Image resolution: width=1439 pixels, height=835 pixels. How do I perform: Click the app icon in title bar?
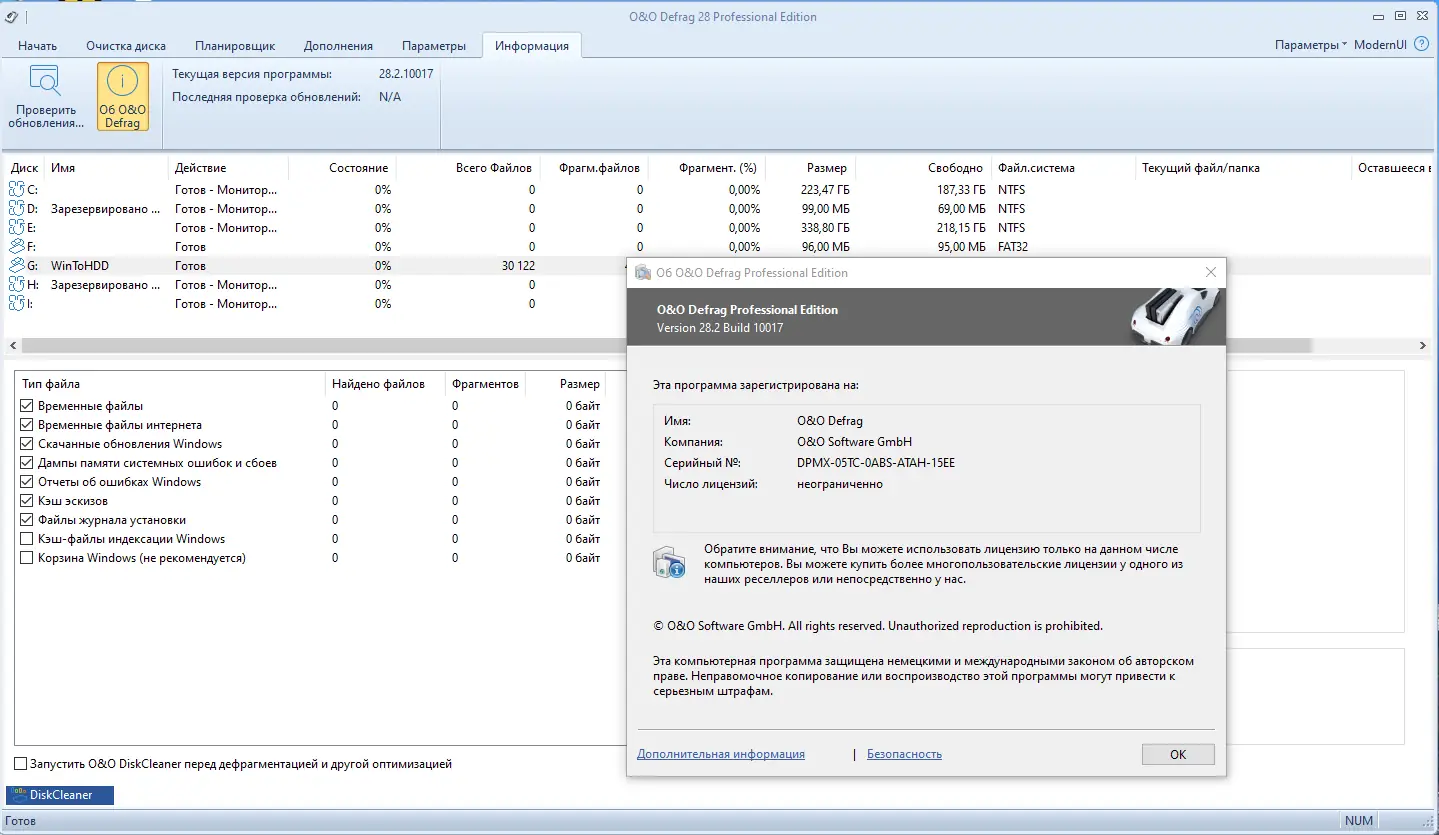tap(11, 16)
